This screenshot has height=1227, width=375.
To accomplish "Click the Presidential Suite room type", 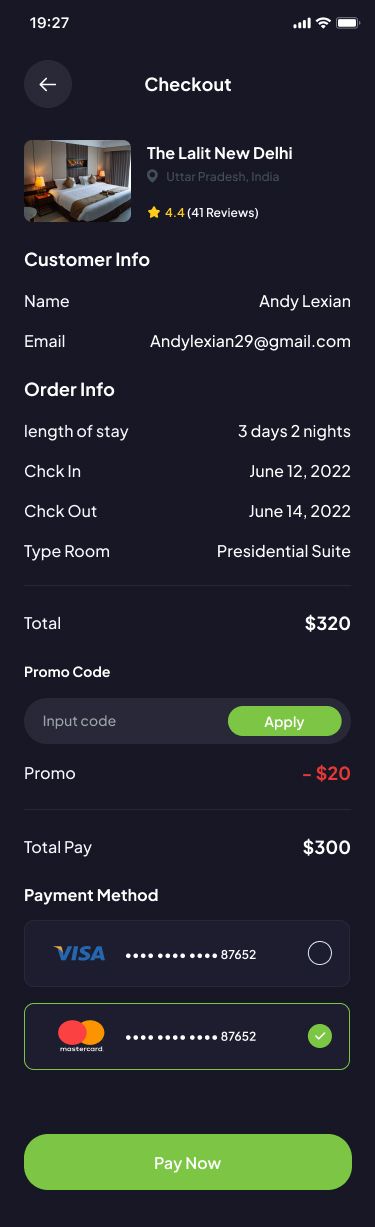I will [x=284, y=551].
